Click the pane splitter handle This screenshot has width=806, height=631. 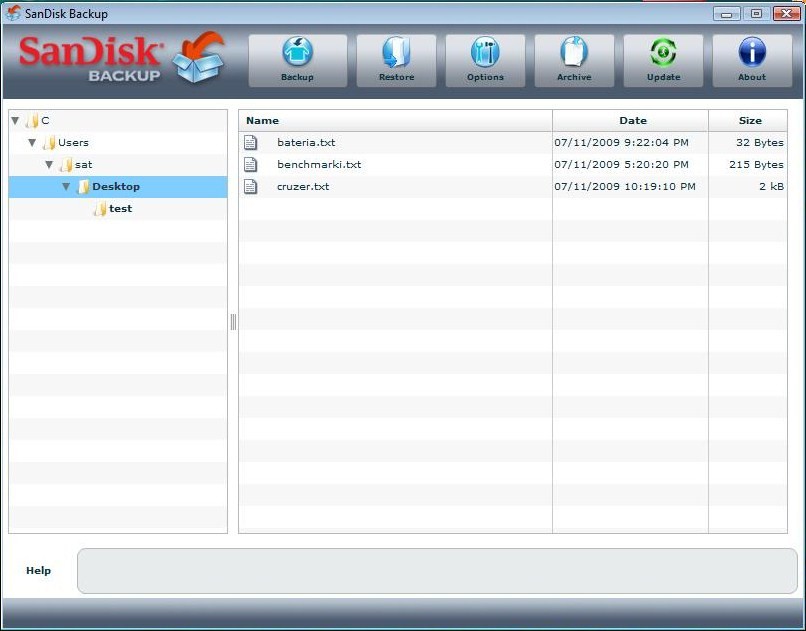[x=233, y=322]
